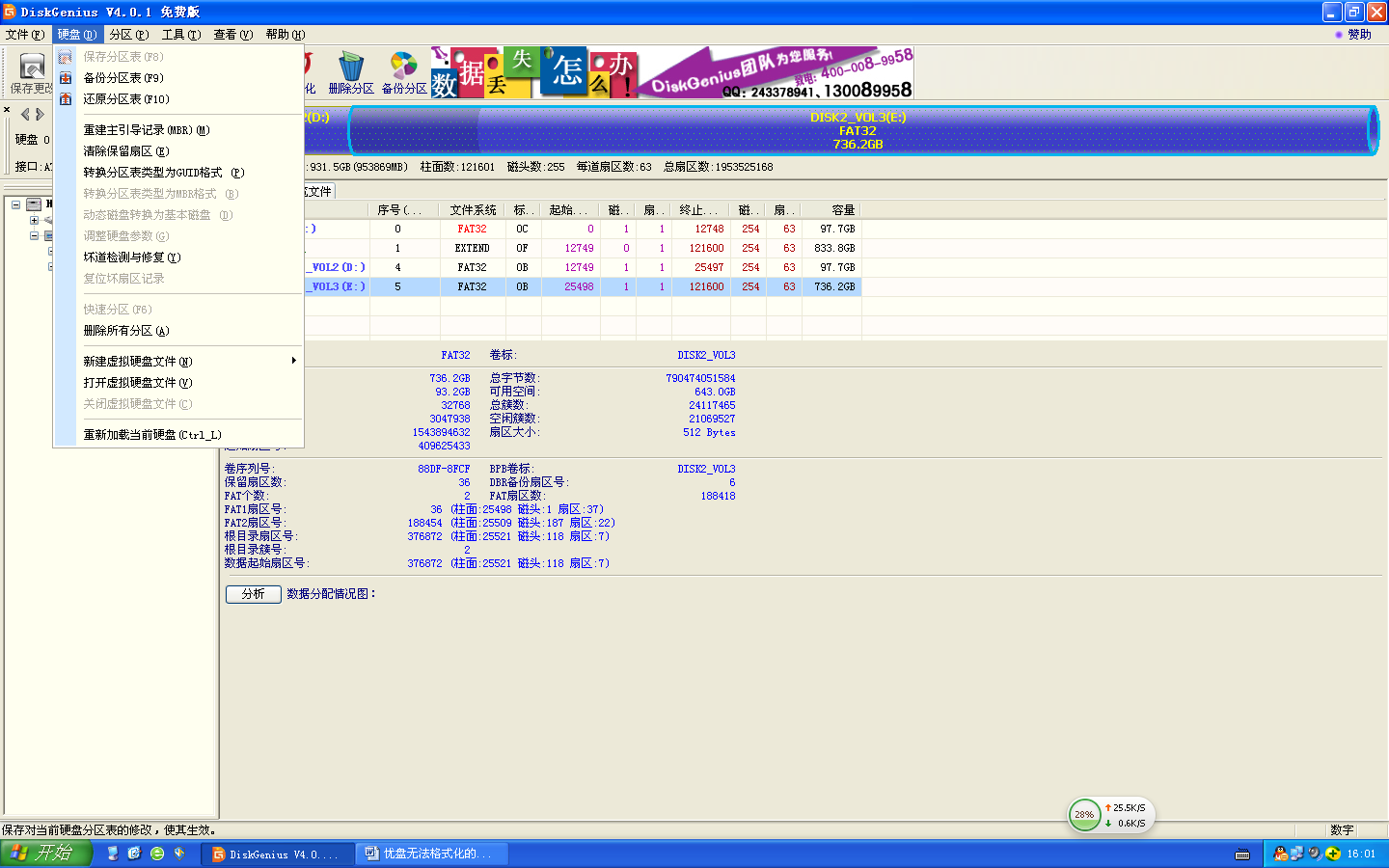Select the DISK2_VOL3(E:) partition bar
This screenshot has height=868, width=1389.
pos(858,130)
